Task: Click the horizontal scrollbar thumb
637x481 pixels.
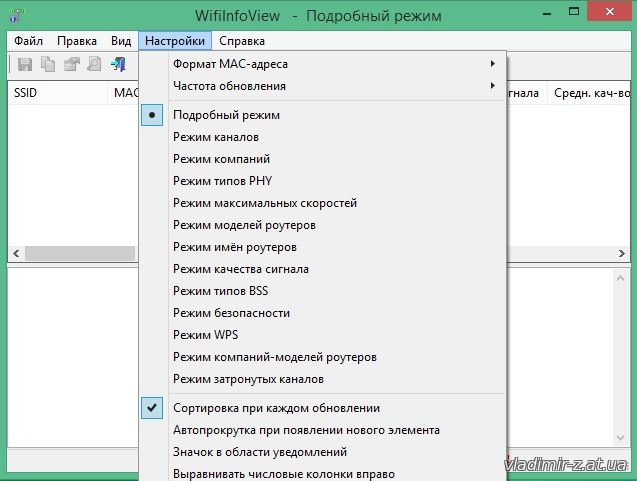Action: click(80, 254)
